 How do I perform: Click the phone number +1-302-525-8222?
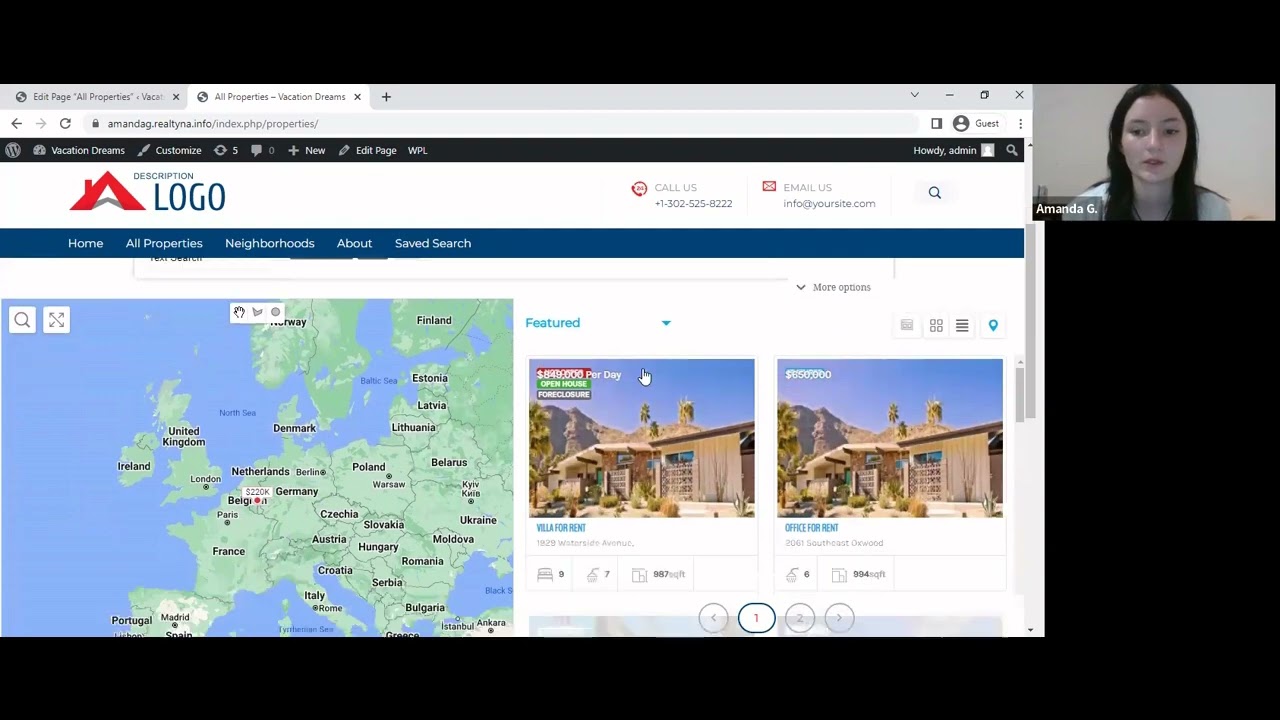point(693,204)
